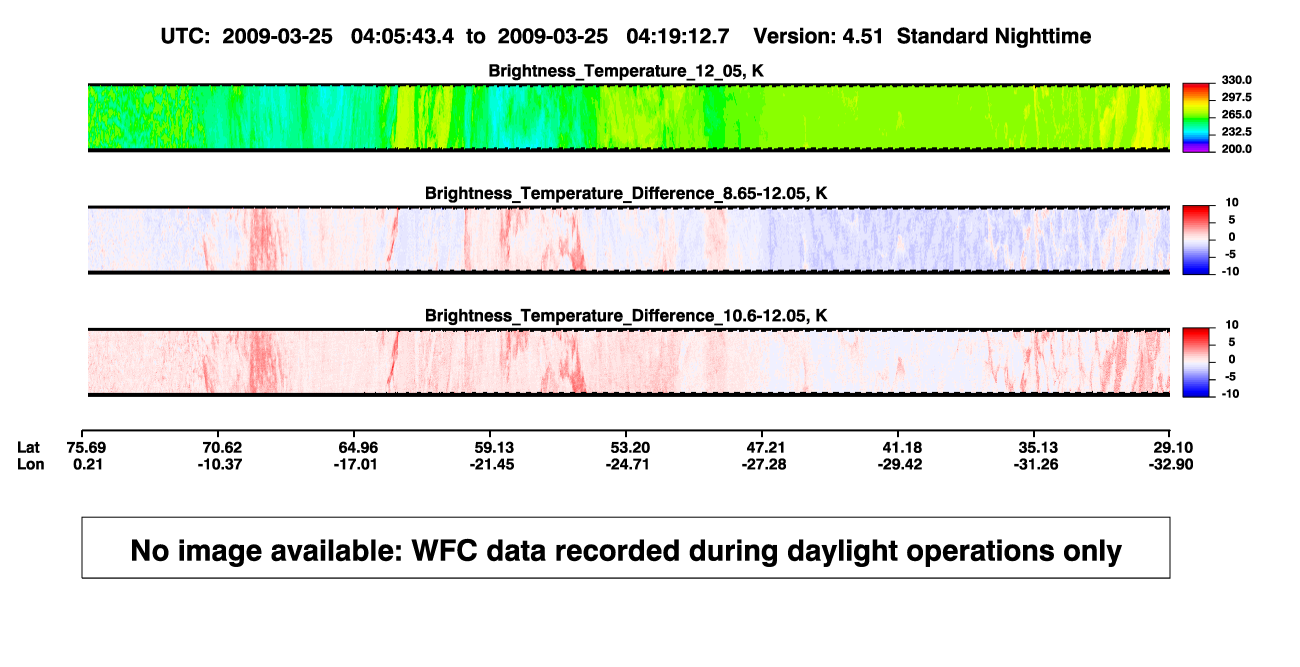Click the longitude value -31.26
Viewport: 1300px width, 667px height.
(1034, 464)
